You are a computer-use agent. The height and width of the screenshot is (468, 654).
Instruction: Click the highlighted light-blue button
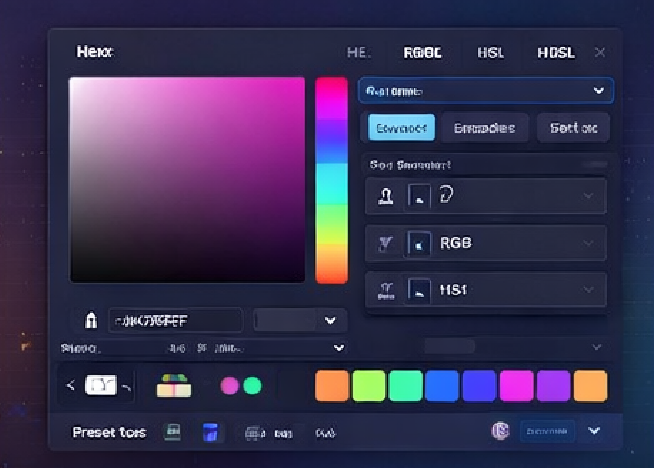coord(401,128)
